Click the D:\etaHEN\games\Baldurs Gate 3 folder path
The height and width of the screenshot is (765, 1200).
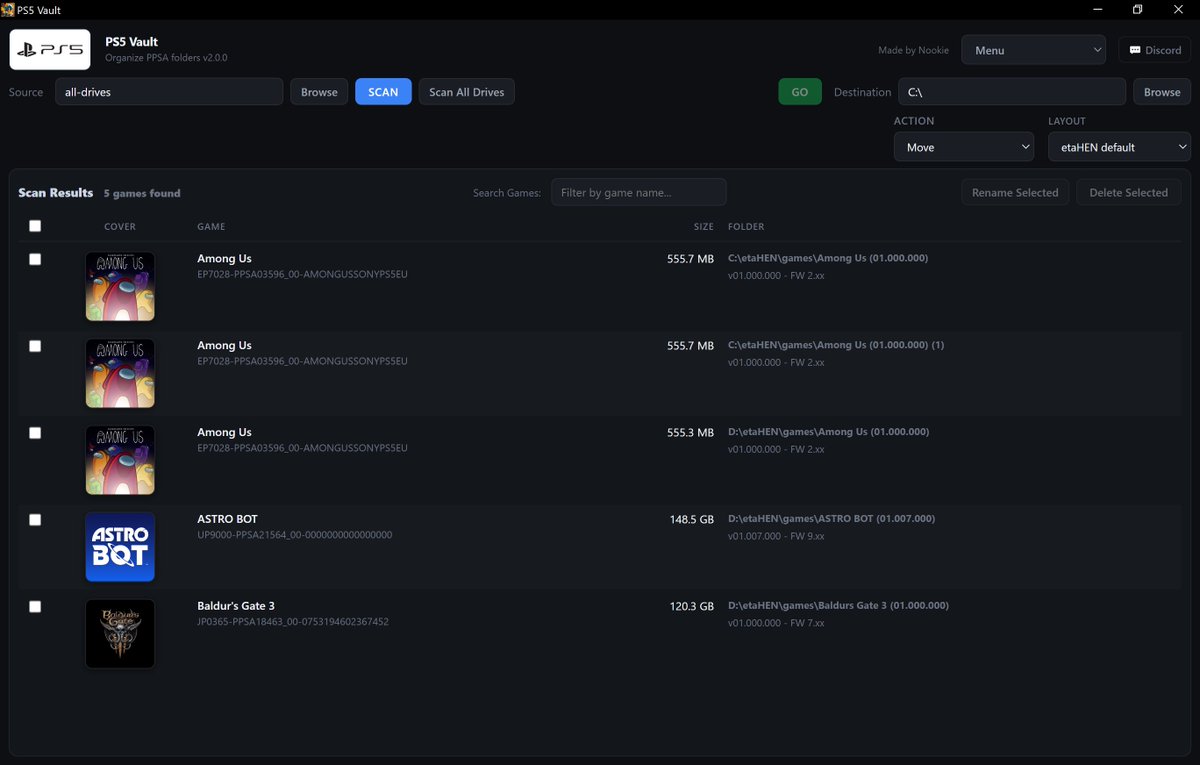click(x=838, y=606)
